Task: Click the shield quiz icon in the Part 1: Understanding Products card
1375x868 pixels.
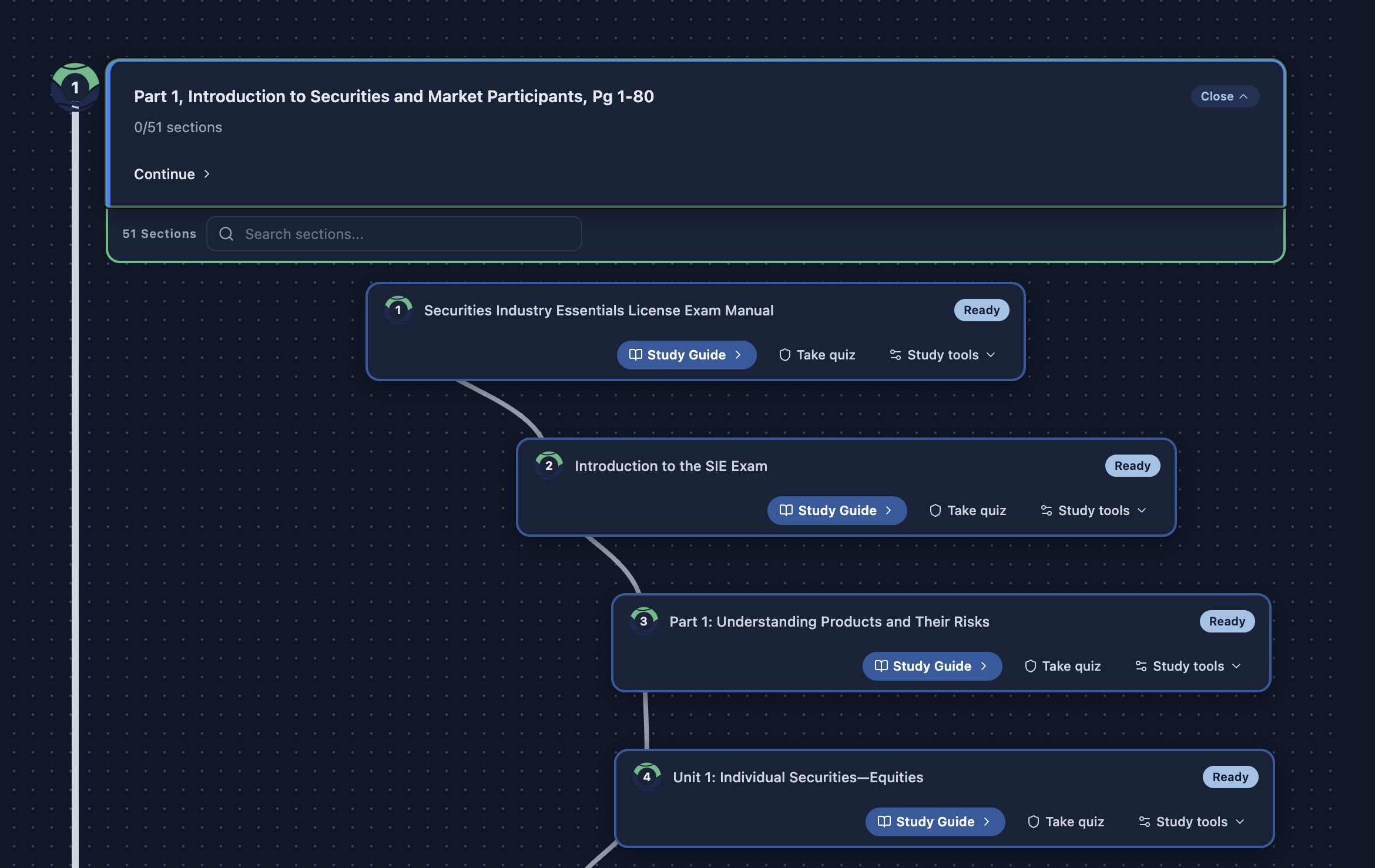Action: coord(1031,666)
